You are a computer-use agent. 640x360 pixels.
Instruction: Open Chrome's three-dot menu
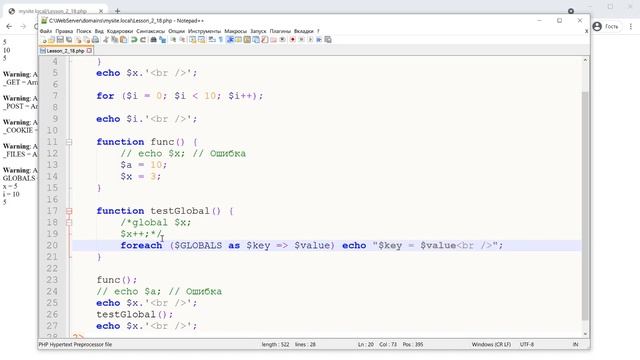(631, 27)
